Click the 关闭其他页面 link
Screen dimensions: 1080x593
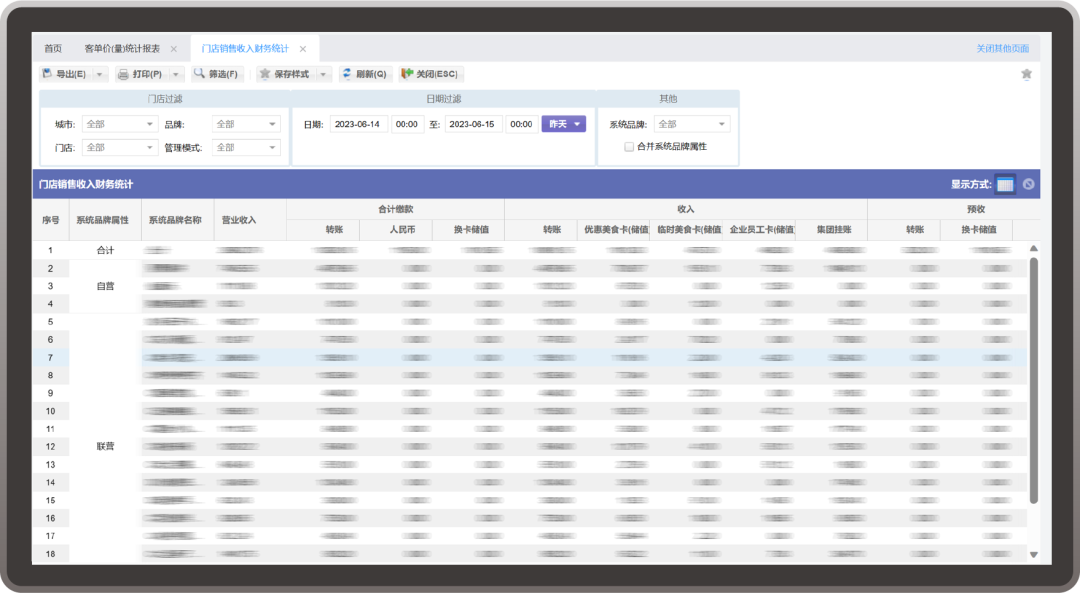tap(1002, 48)
